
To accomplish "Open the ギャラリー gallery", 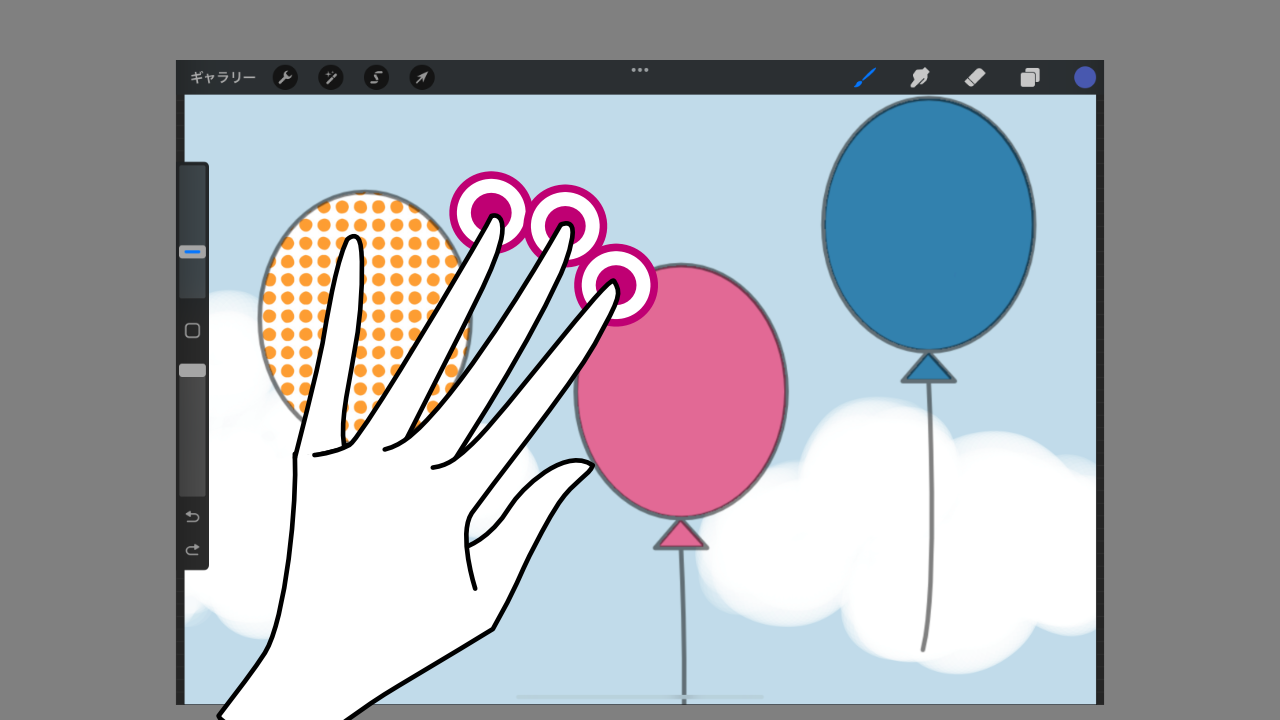I will pos(222,78).
